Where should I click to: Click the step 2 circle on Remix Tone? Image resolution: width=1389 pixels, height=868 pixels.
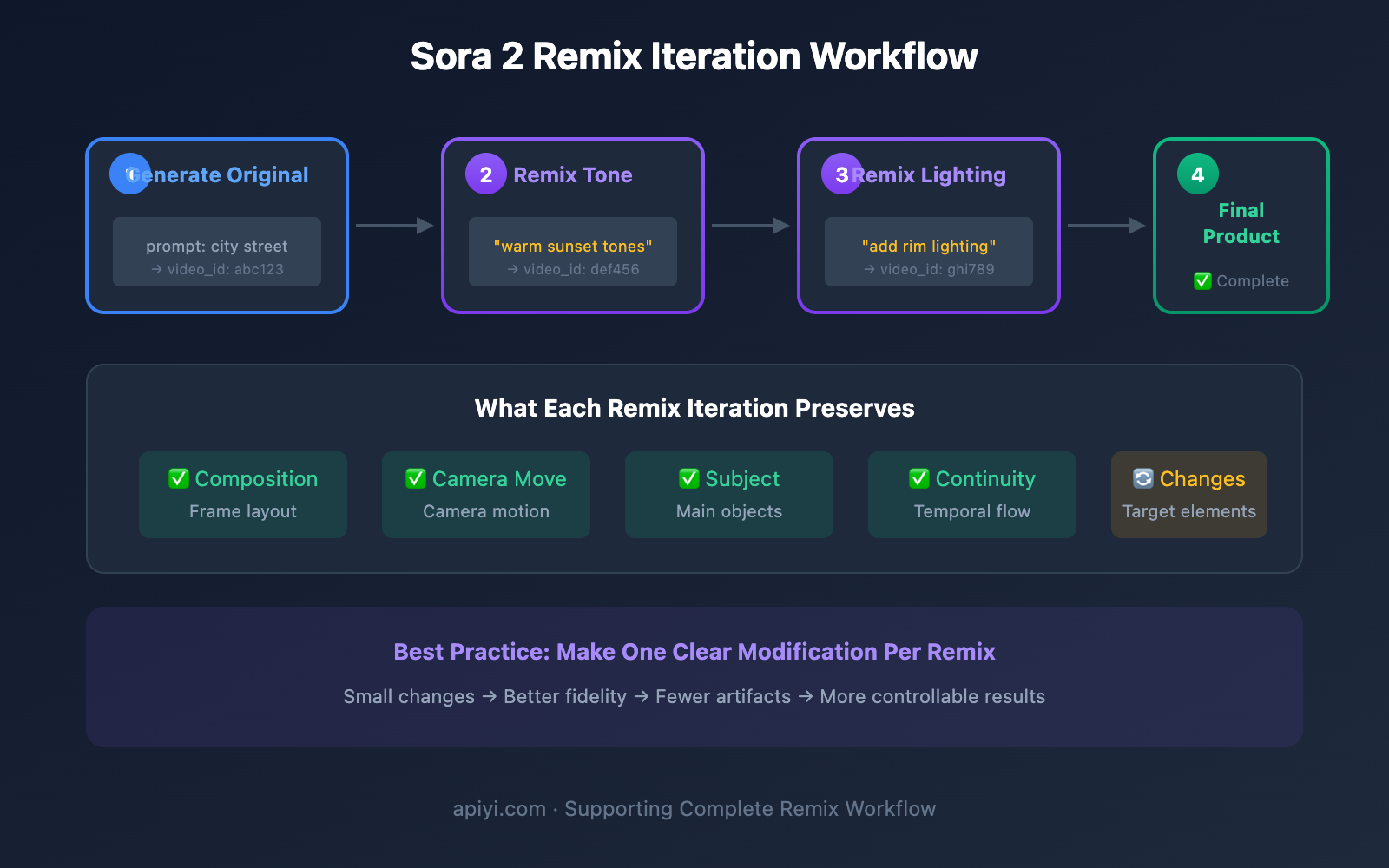[x=485, y=174]
